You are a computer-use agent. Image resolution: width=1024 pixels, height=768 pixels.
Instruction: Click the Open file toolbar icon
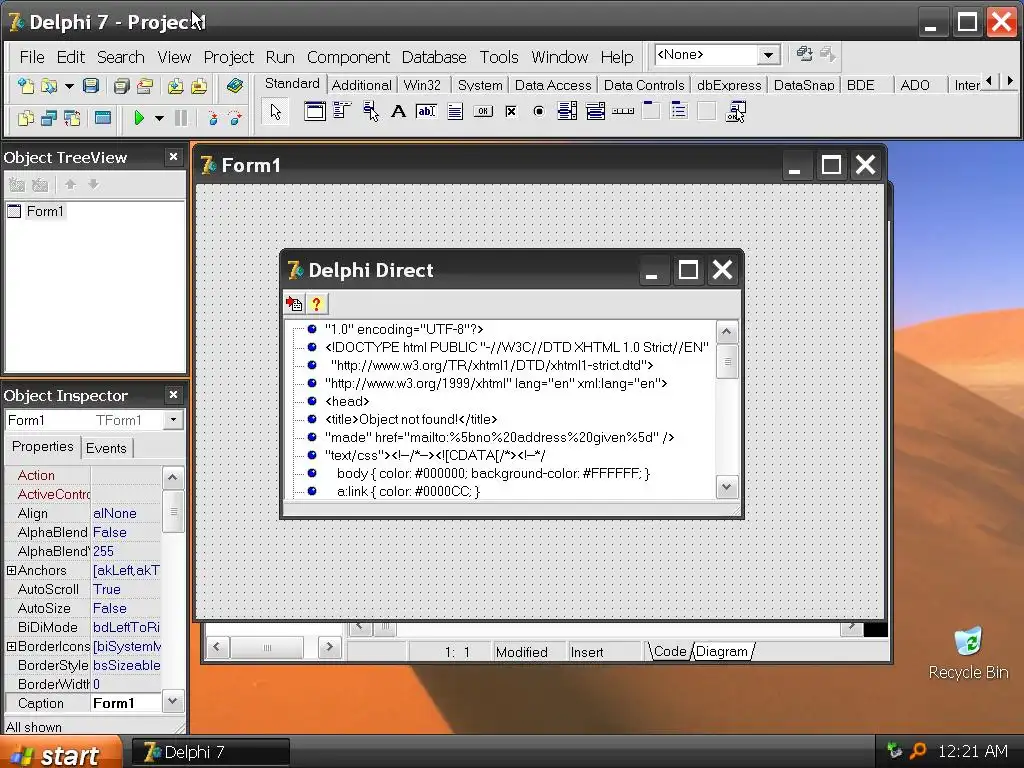point(49,86)
